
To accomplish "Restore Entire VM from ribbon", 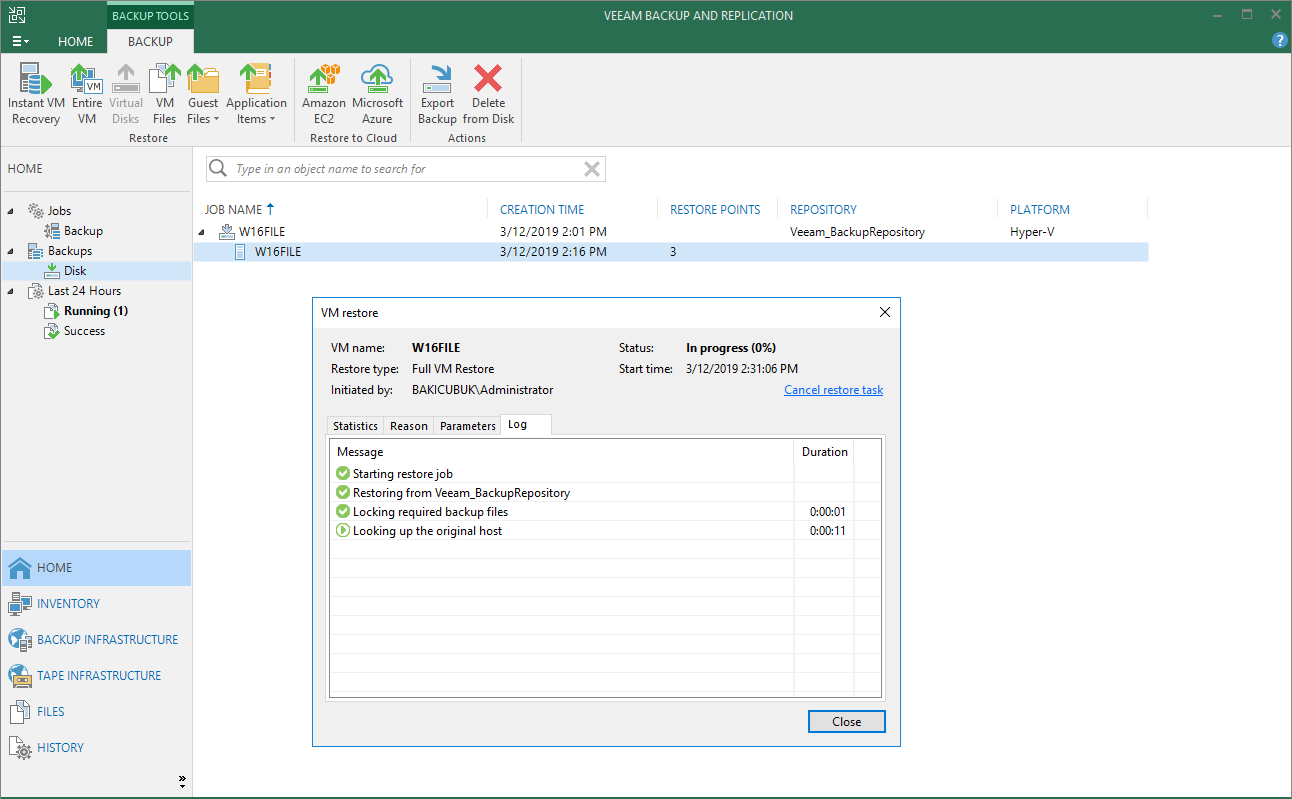I will [x=87, y=95].
